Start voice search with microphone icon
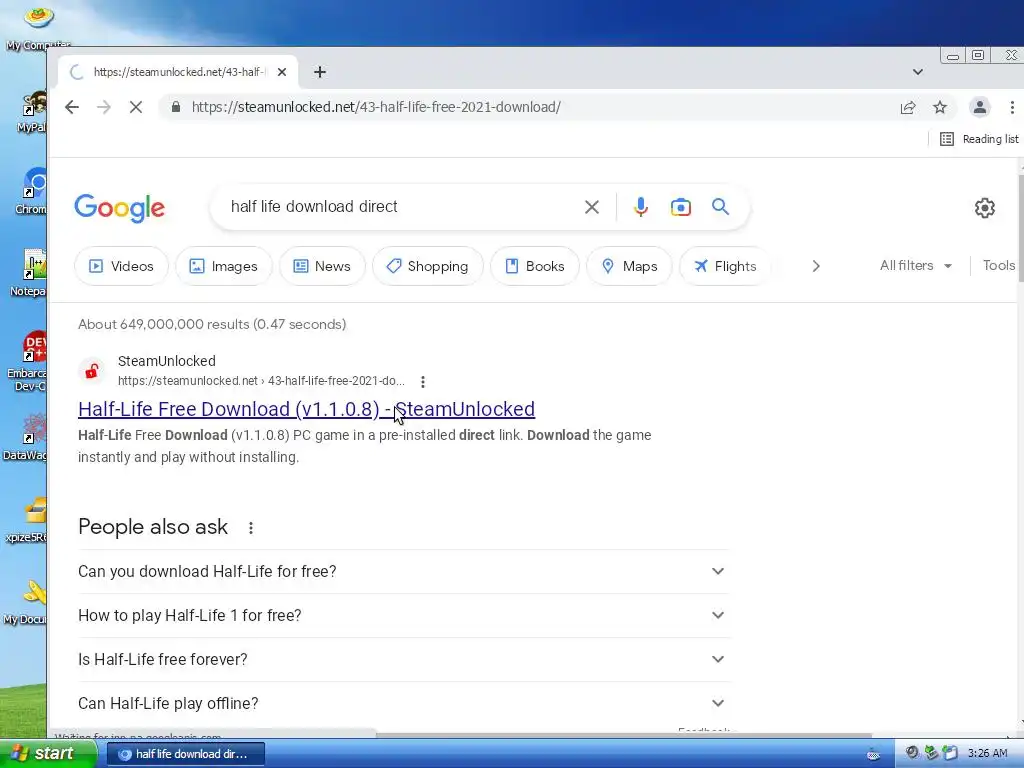The height and width of the screenshot is (768, 1024). coord(641,207)
